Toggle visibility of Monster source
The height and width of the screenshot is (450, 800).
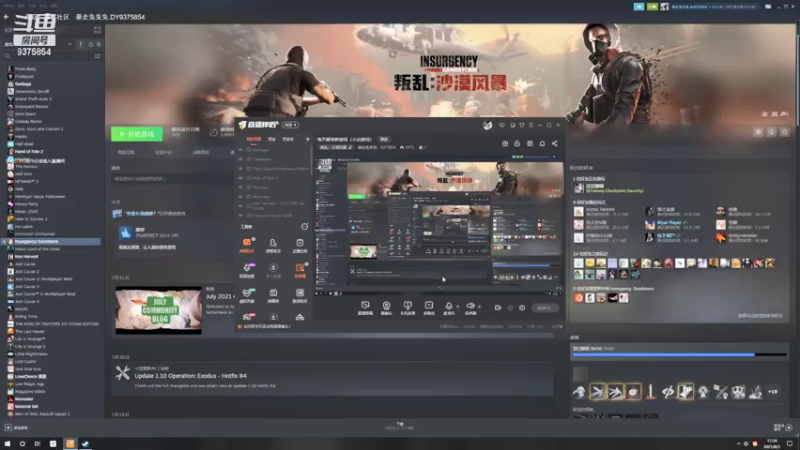(241, 196)
